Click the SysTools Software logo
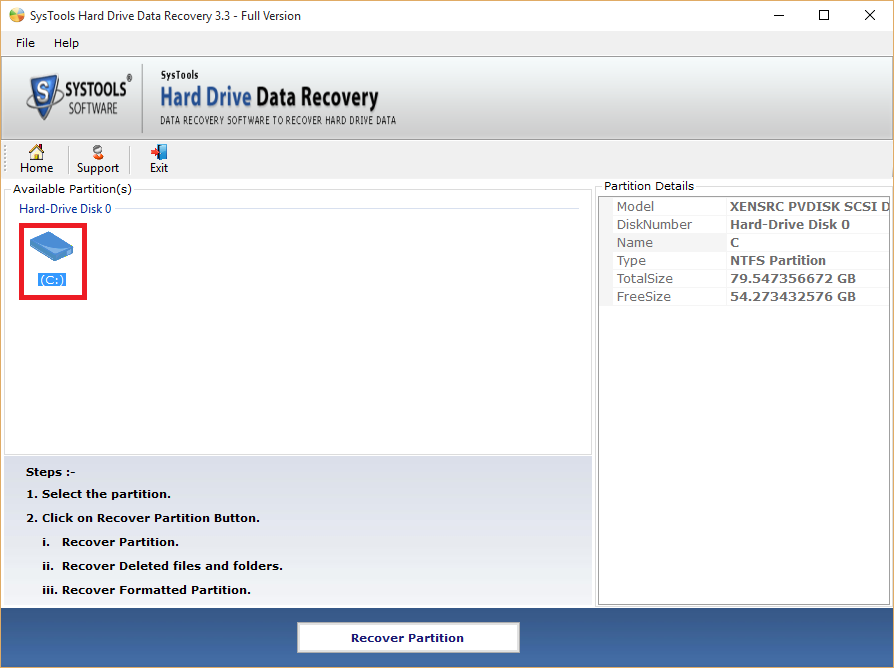This screenshot has height=668, width=894. [79, 97]
